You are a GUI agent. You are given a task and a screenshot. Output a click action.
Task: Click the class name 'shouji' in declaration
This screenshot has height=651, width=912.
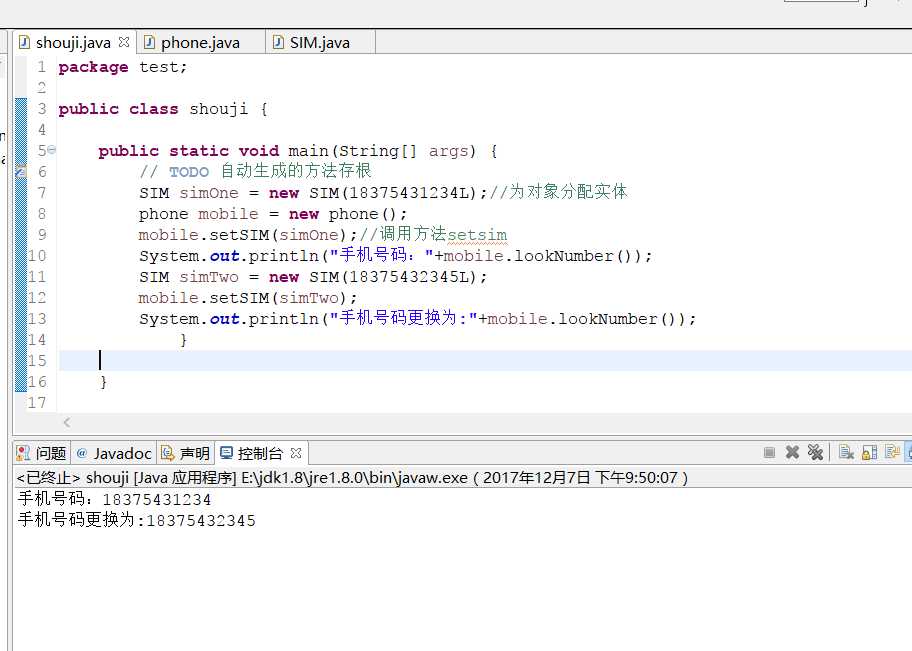(x=219, y=109)
